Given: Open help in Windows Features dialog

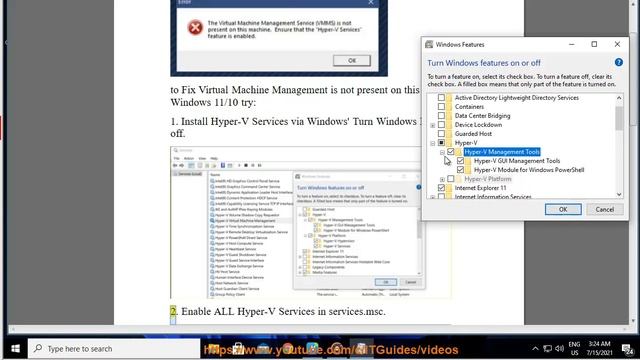Looking at the screenshot, I should [618, 62].
